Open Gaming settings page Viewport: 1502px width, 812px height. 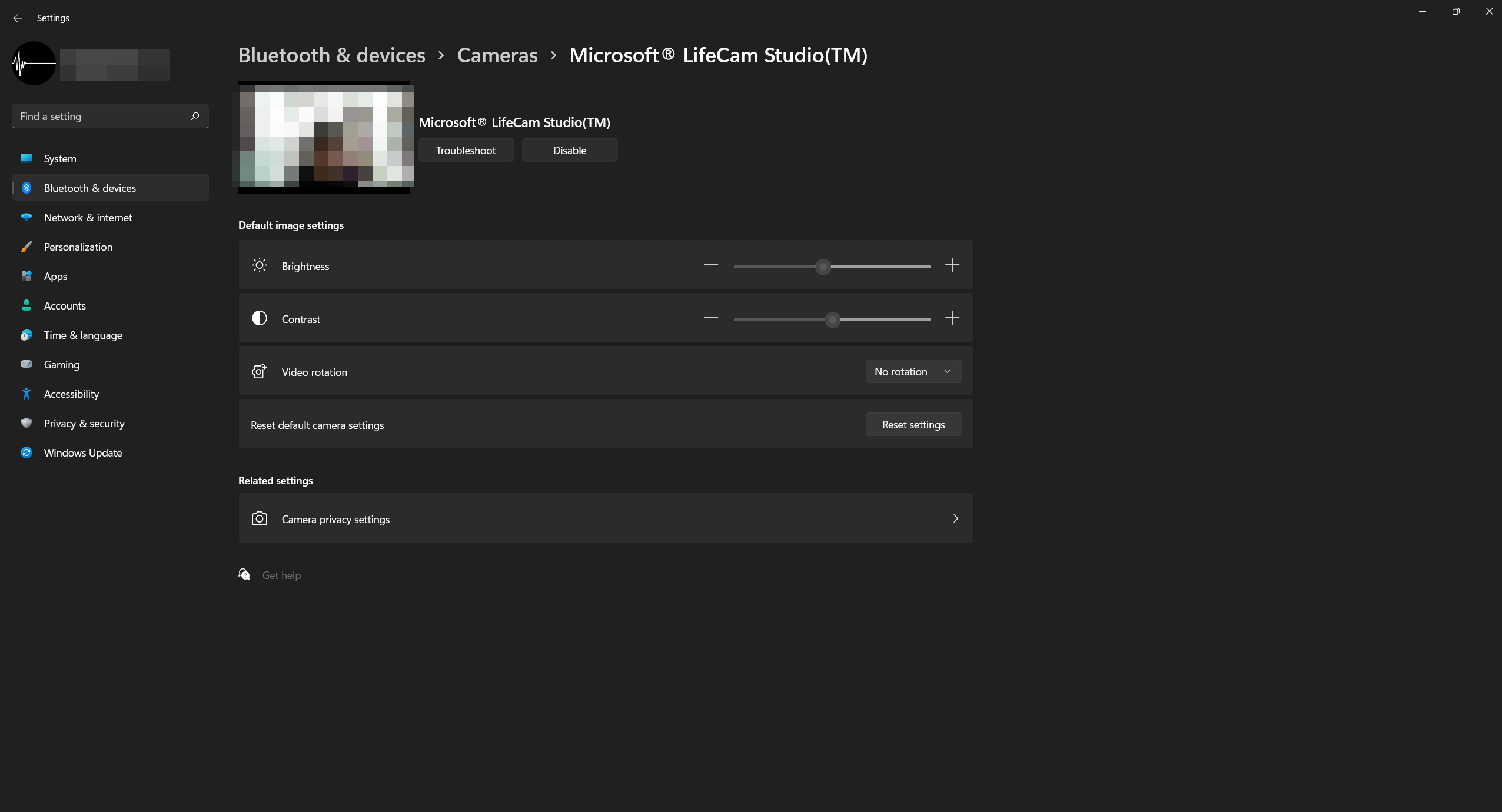click(x=110, y=364)
